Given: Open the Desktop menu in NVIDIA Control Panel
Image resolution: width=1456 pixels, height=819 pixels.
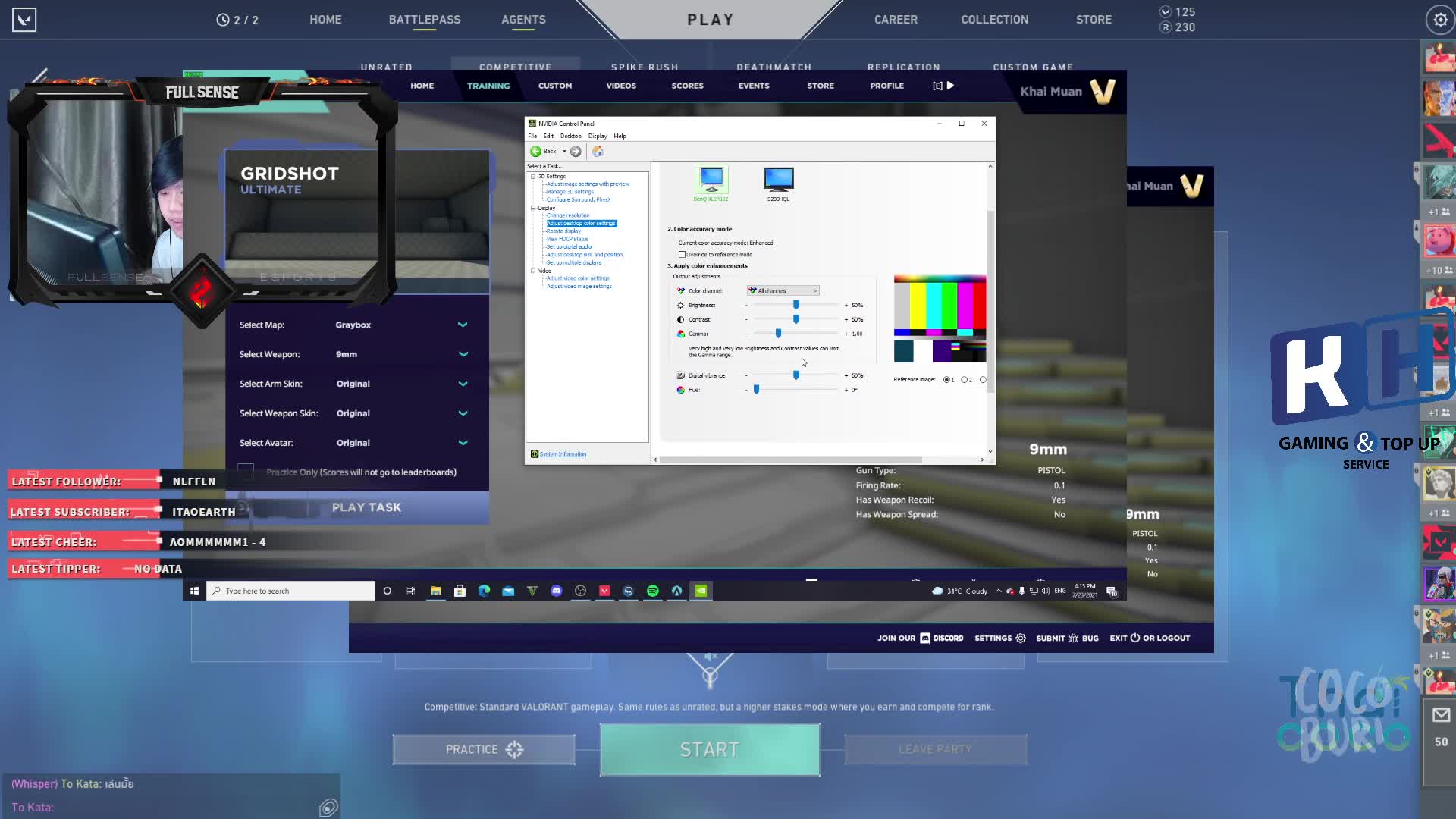Looking at the screenshot, I should 570,136.
